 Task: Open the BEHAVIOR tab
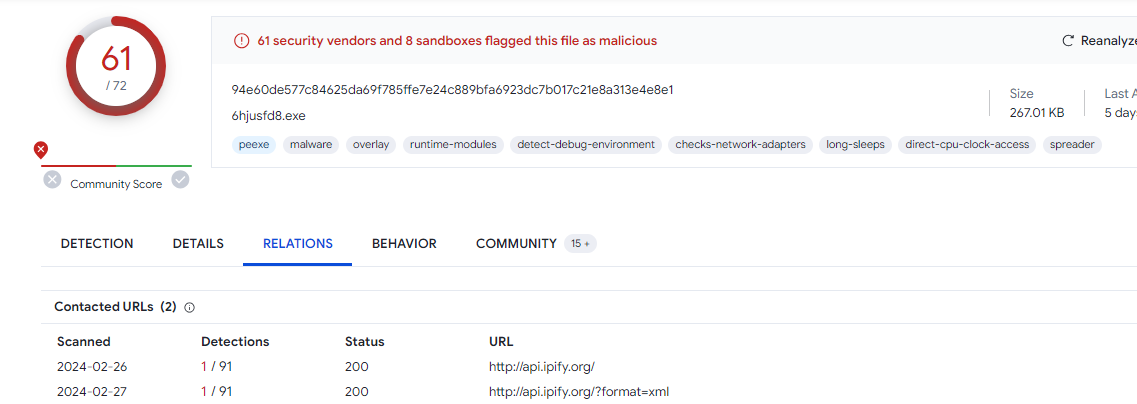pyautogui.click(x=405, y=244)
